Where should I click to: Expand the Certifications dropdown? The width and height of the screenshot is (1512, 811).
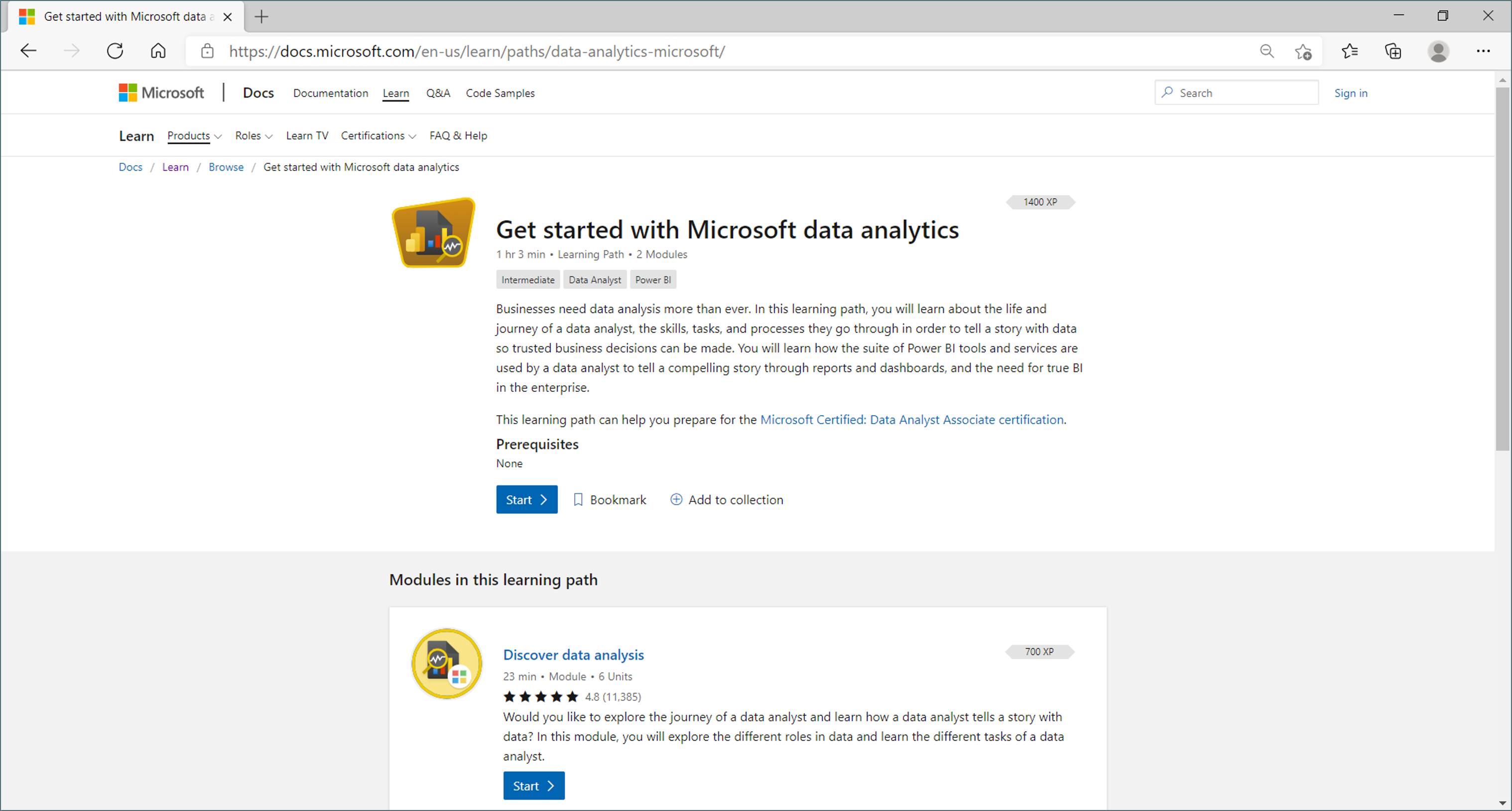pyautogui.click(x=378, y=135)
